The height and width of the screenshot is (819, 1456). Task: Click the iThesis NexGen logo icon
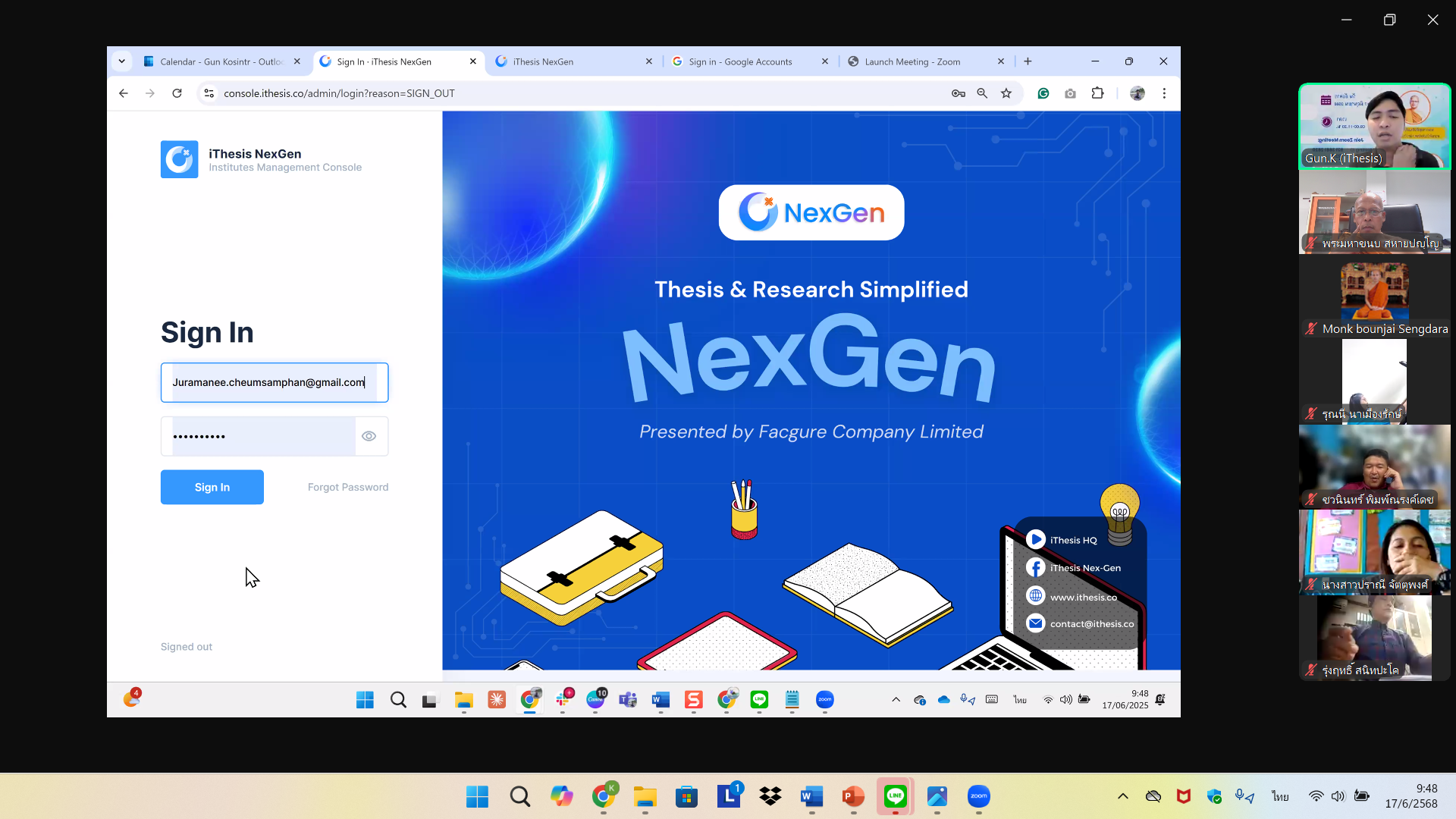[180, 159]
